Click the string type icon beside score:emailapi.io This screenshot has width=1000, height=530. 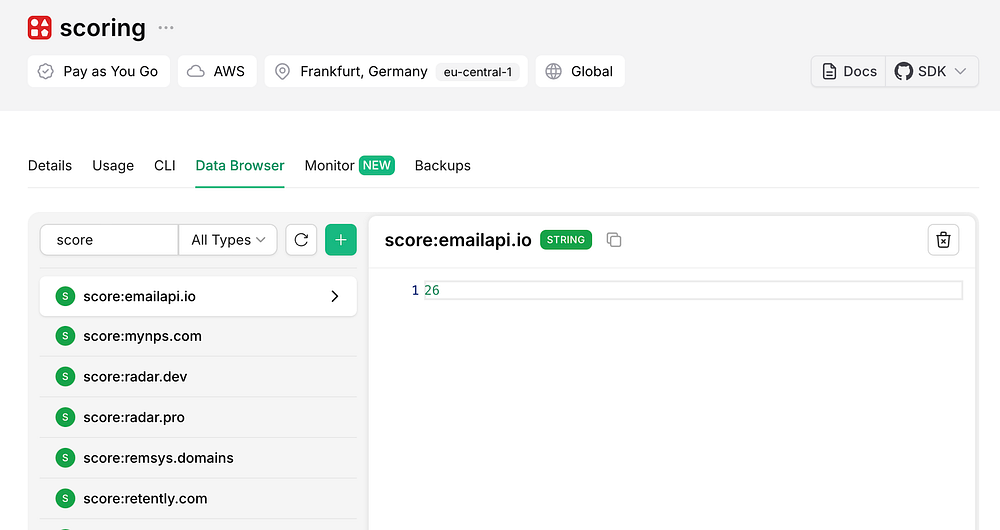tap(65, 296)
